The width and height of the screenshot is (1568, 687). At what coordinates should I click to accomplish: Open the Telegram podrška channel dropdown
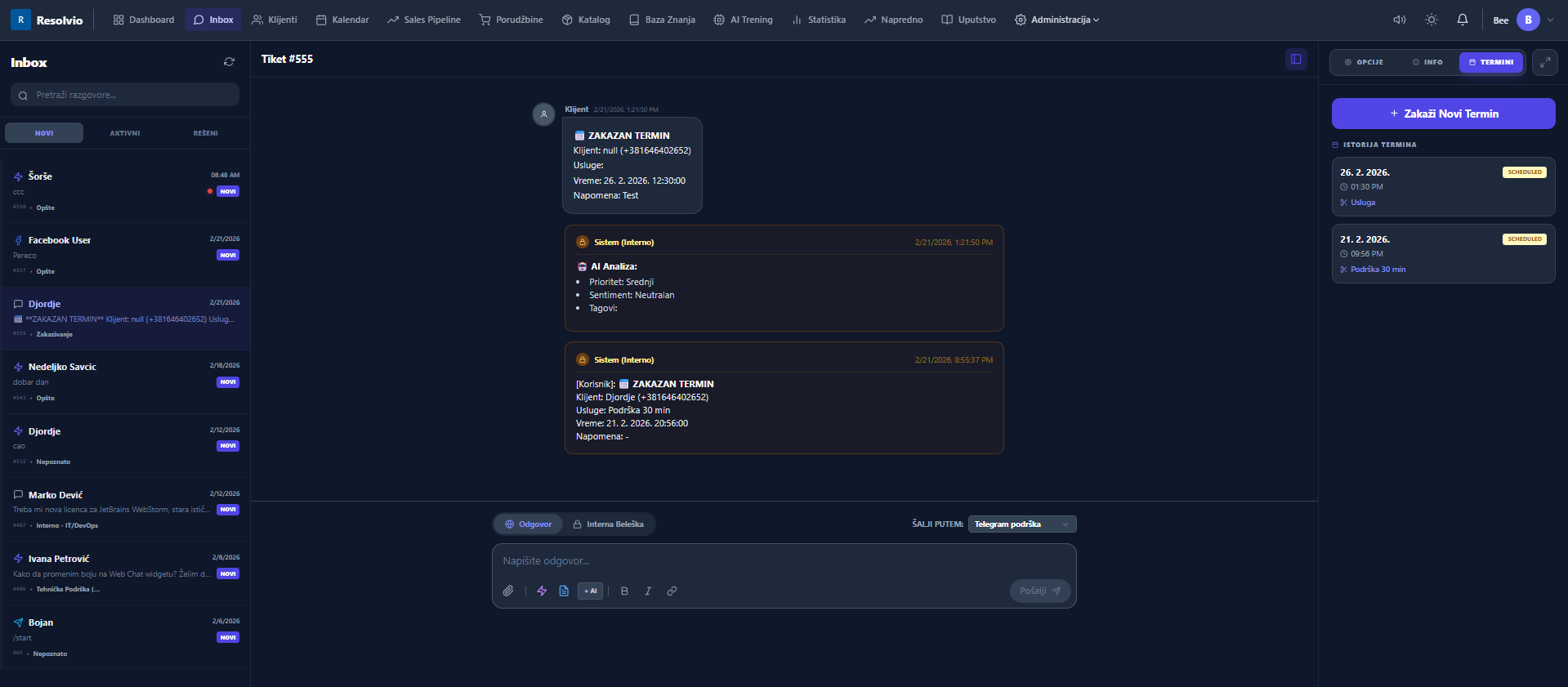click(1022, 524)
